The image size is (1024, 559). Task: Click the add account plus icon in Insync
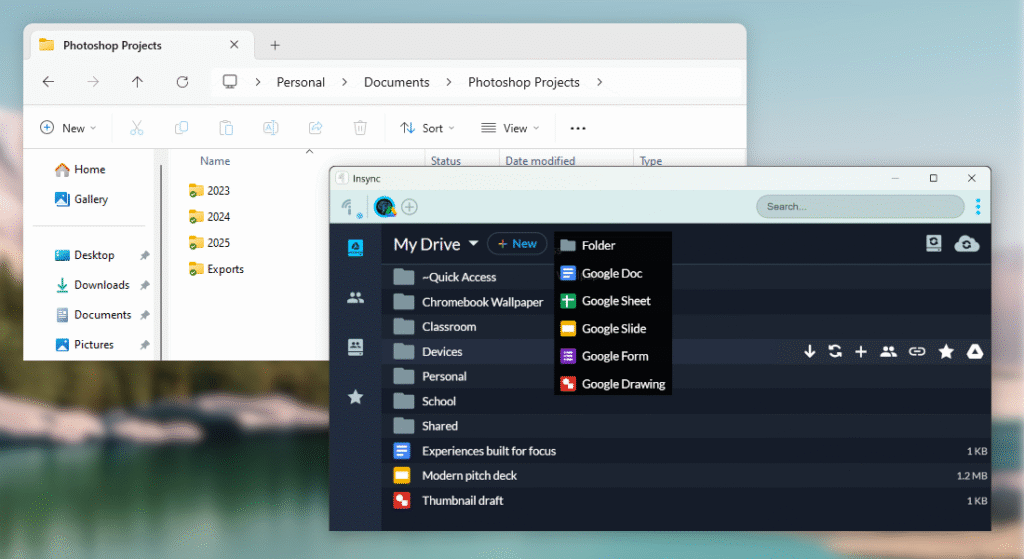click(x=410, y=207)
